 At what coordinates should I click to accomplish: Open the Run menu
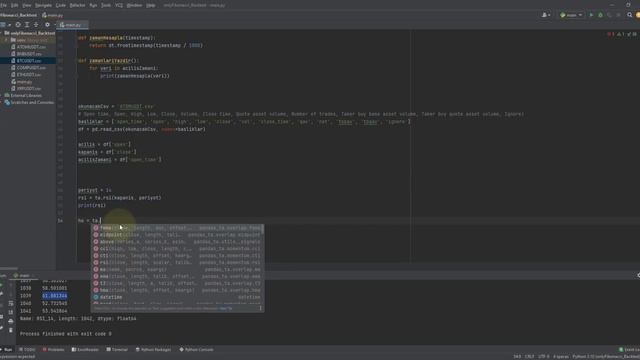tap(93, 5)
